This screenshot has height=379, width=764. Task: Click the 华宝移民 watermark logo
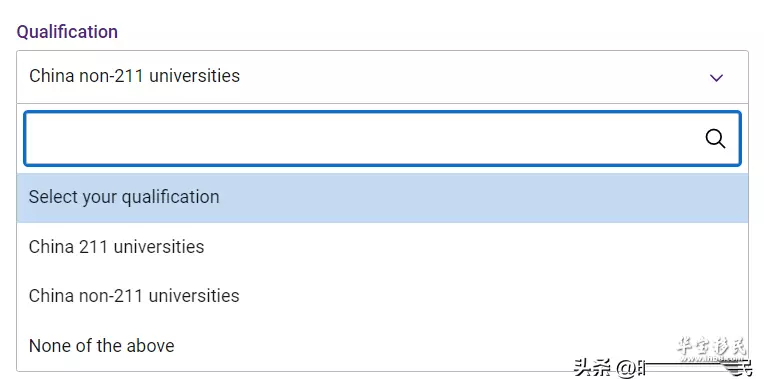pos(711,348)
